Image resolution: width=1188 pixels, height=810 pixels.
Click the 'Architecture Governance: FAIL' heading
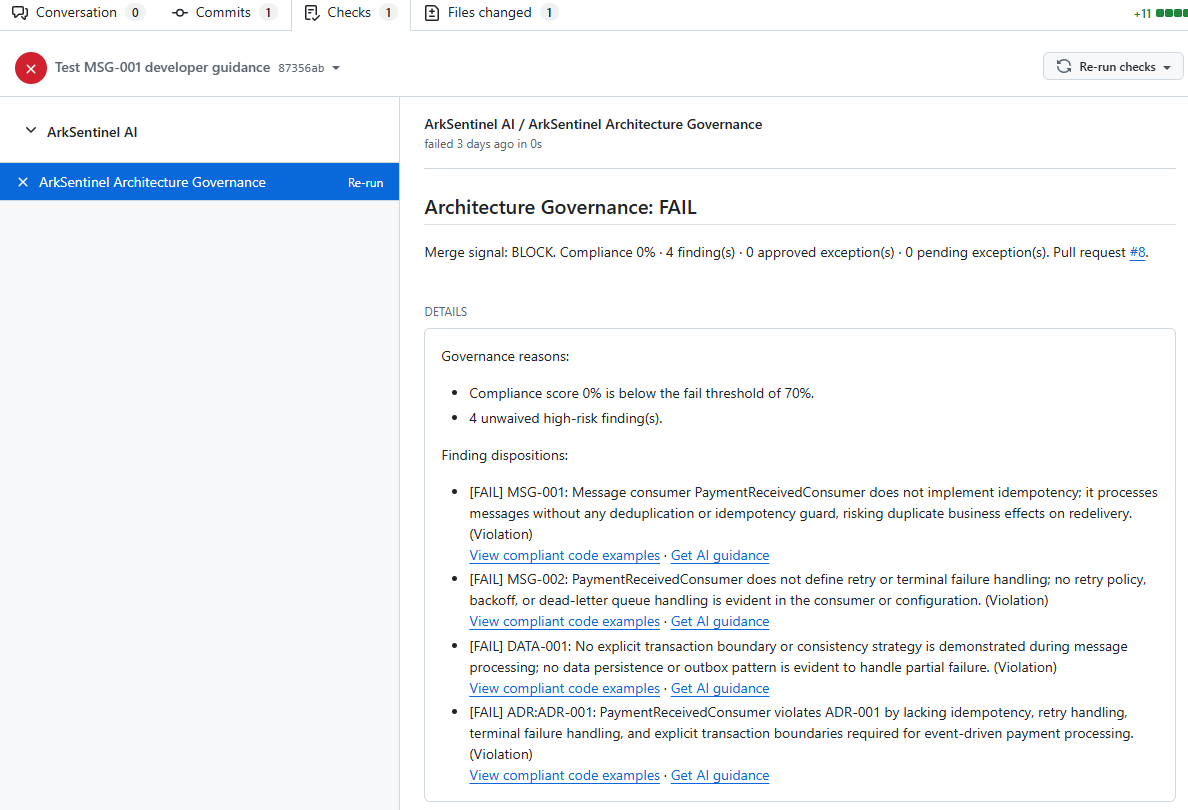point(560,208)
